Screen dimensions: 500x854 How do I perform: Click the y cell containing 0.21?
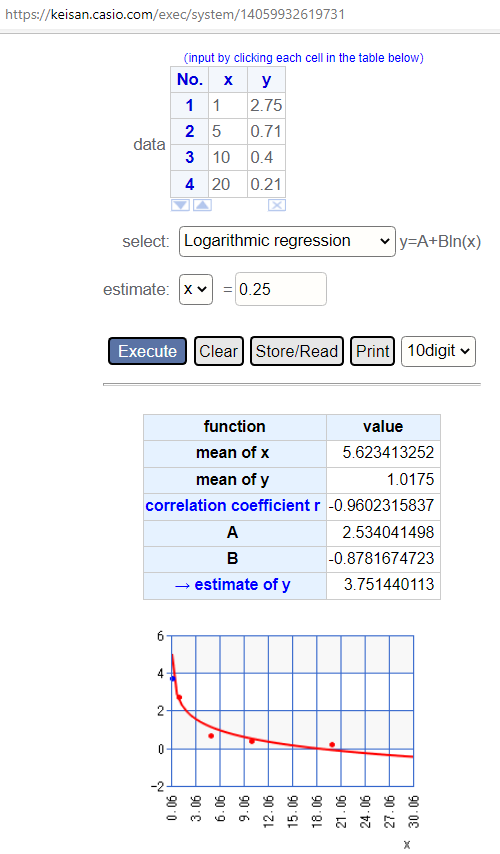pos(266,184)
